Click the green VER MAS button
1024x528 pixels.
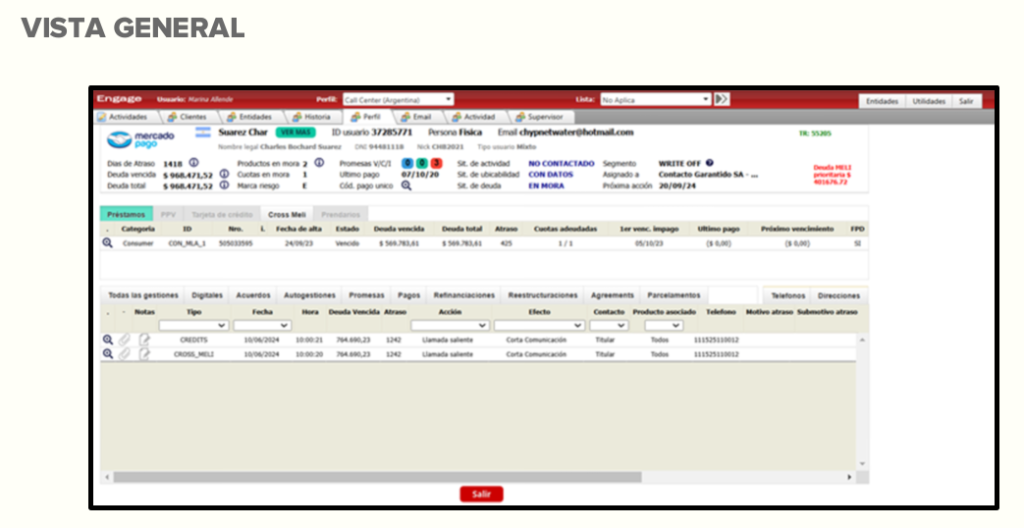[298, 133]
